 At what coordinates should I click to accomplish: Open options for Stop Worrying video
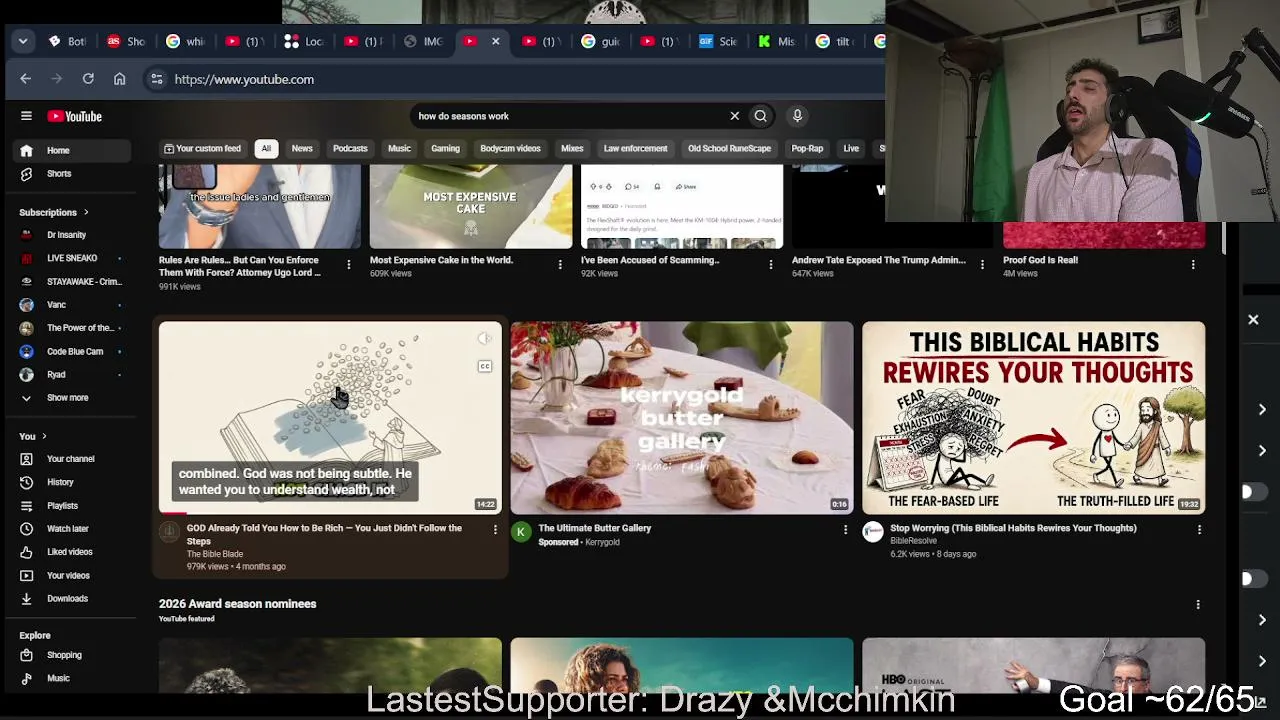[1199, 530]
